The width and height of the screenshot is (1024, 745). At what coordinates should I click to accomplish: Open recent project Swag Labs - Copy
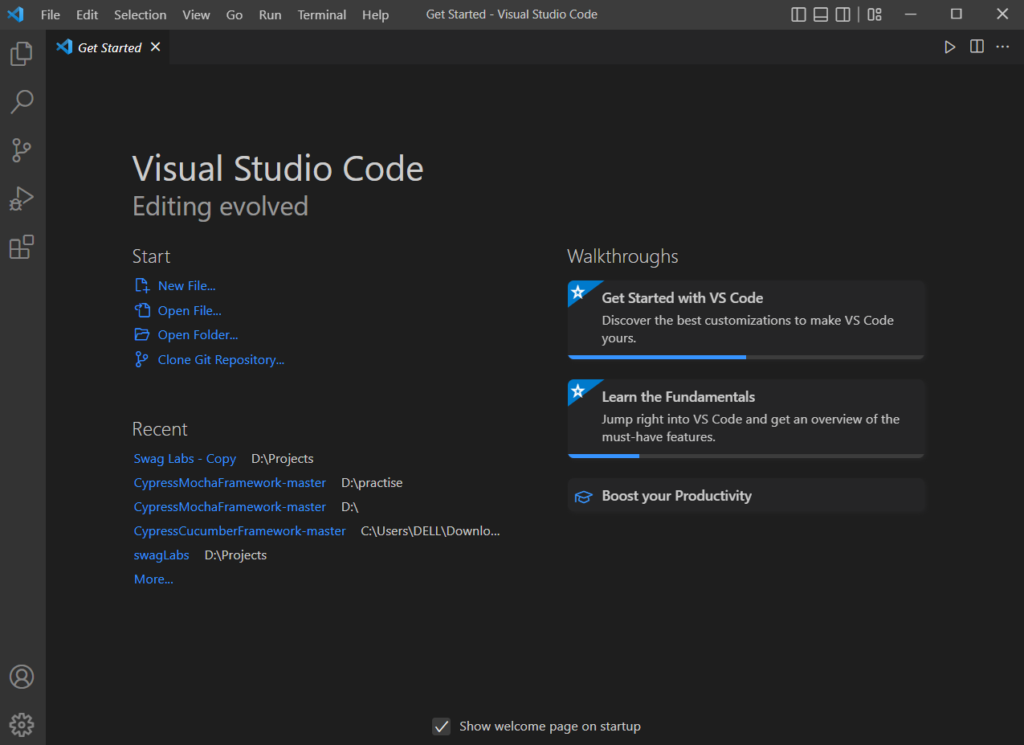(x=185, y=459)
